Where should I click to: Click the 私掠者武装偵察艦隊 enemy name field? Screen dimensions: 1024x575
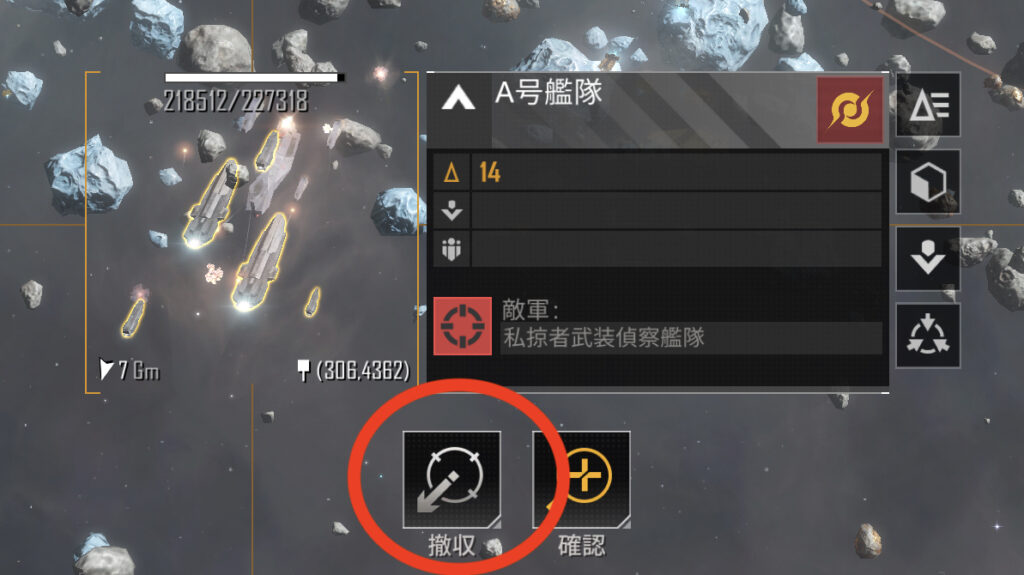[x=691, y=338]
